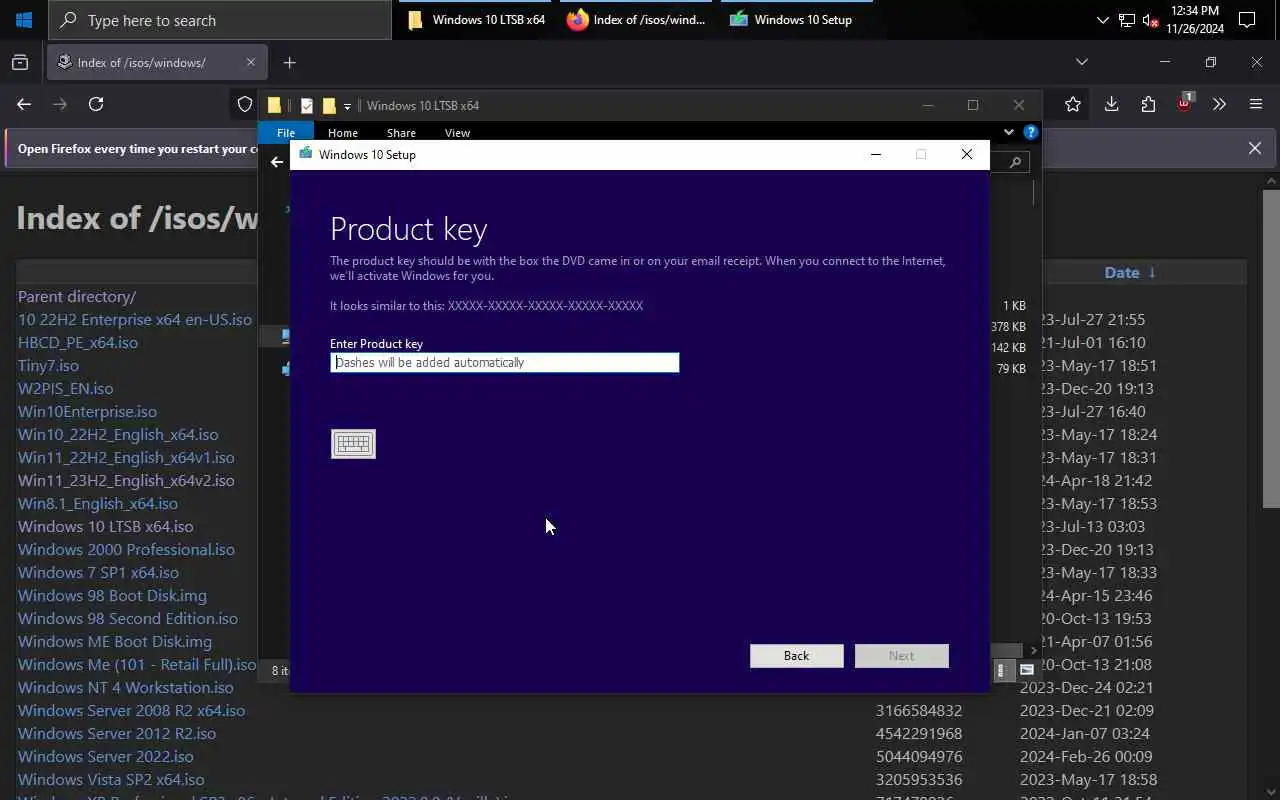Image resolution: width=1280 pixels, height=800 pixels.
Task: Go back in Firefox
Action: point(24,104)
